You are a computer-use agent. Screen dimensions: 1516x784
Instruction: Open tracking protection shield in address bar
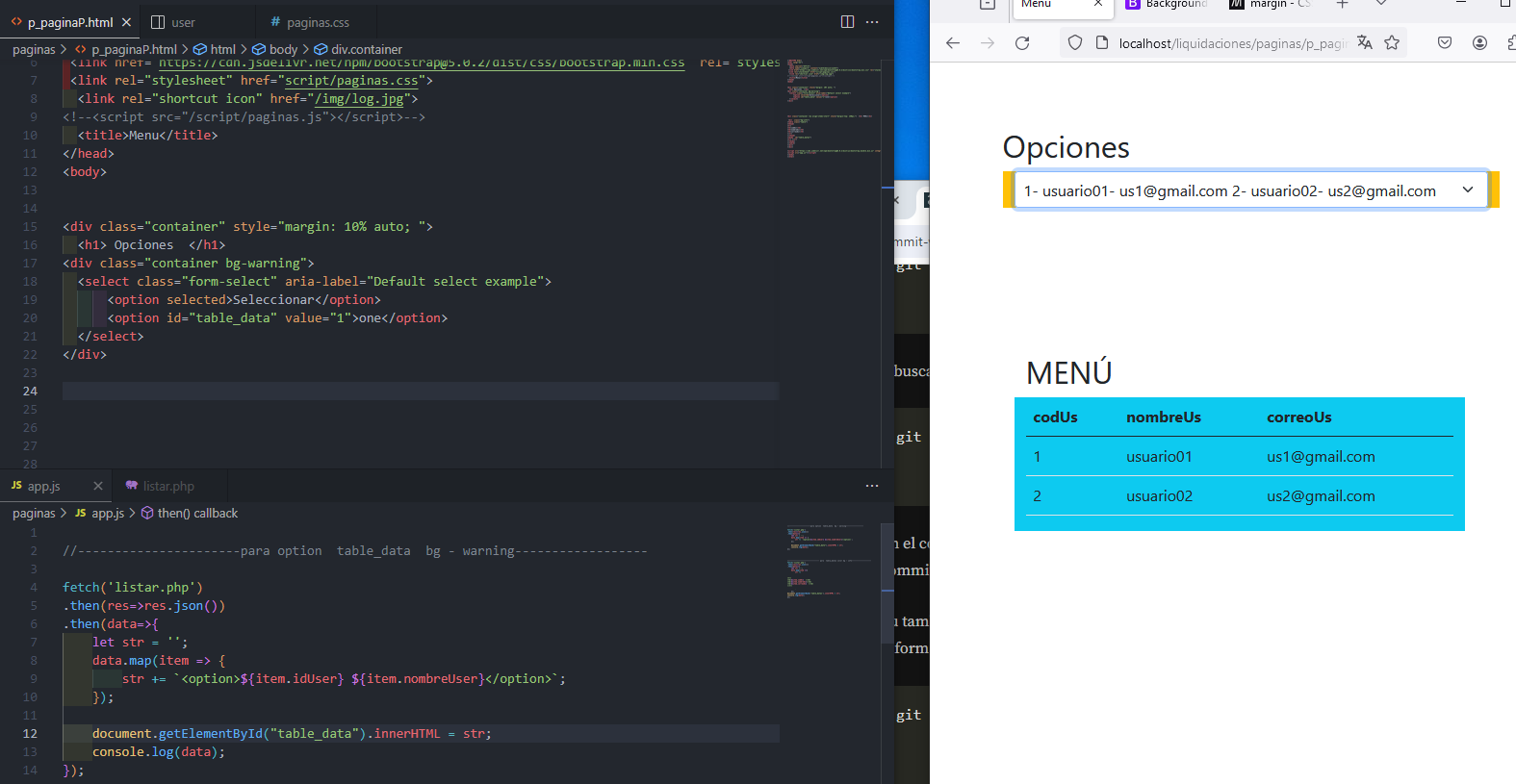(x=1075, y=42)
